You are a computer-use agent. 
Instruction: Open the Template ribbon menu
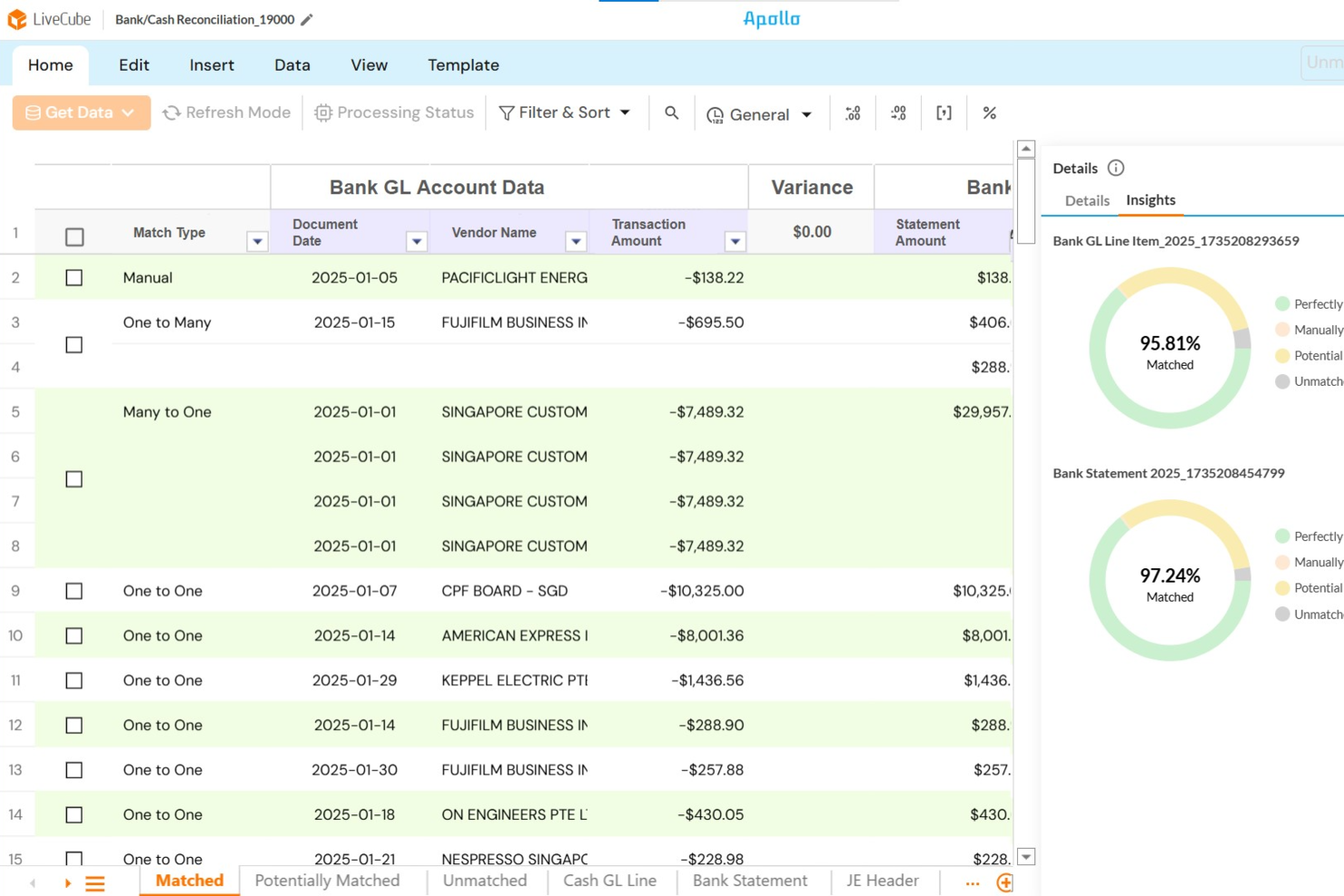(x=463, y=64)
